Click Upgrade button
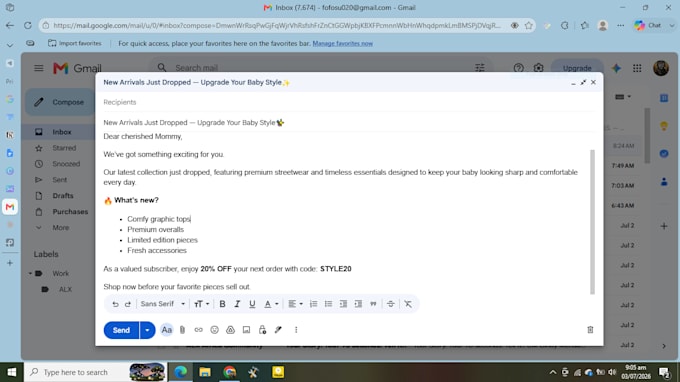The width and height of the screenshot is (680, 382). [x=577, y=68]
